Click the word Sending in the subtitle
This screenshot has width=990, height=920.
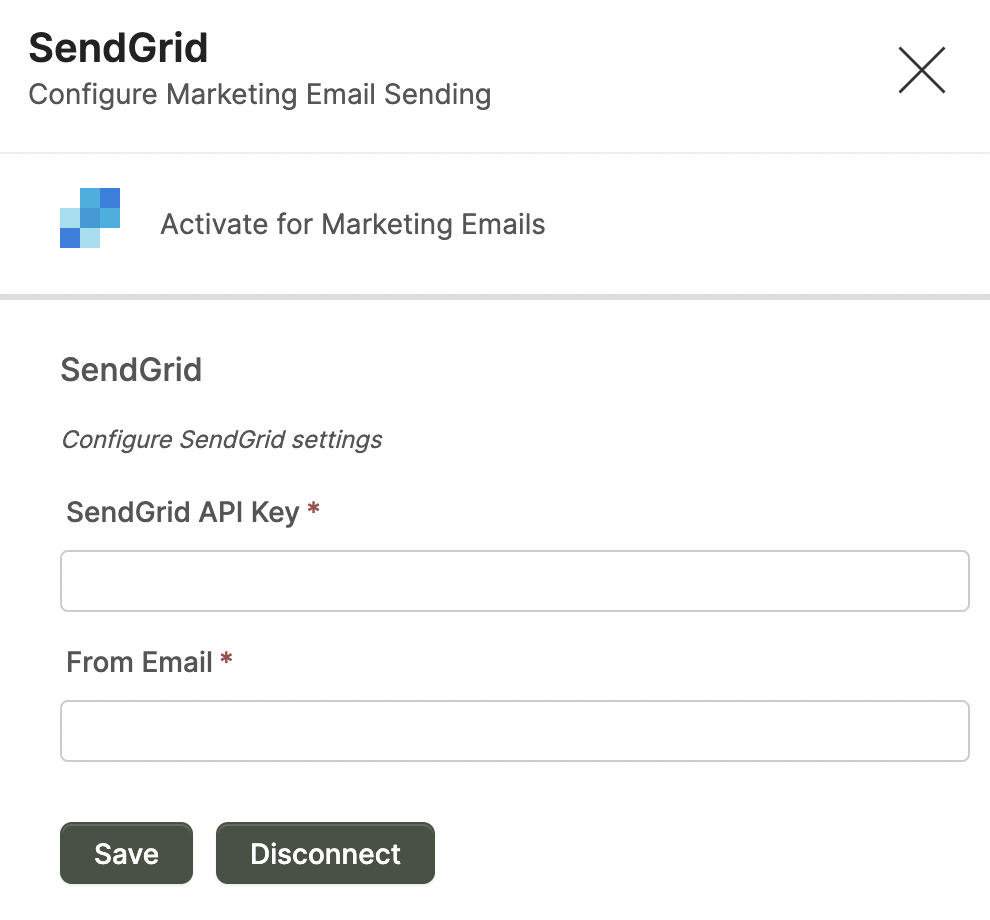point(438,95)
